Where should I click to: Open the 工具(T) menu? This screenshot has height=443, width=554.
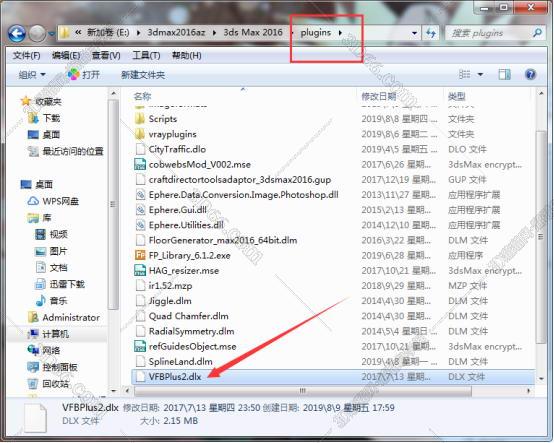(x=146, y=55)
